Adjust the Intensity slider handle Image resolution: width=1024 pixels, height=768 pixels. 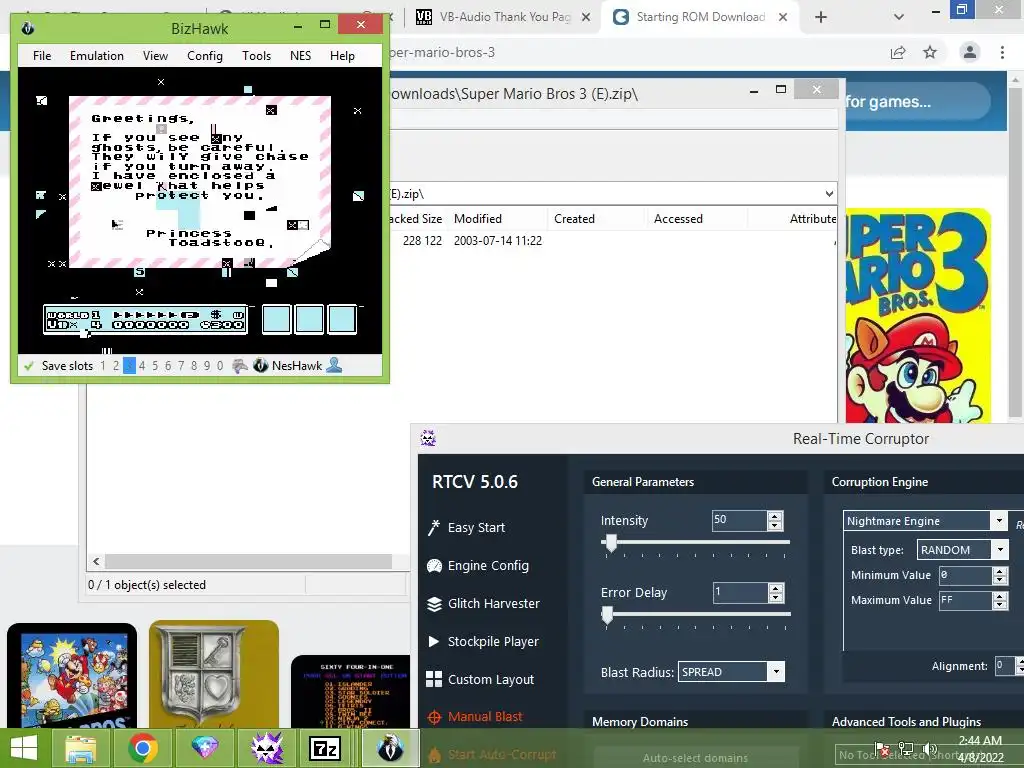tap(611, 542)
